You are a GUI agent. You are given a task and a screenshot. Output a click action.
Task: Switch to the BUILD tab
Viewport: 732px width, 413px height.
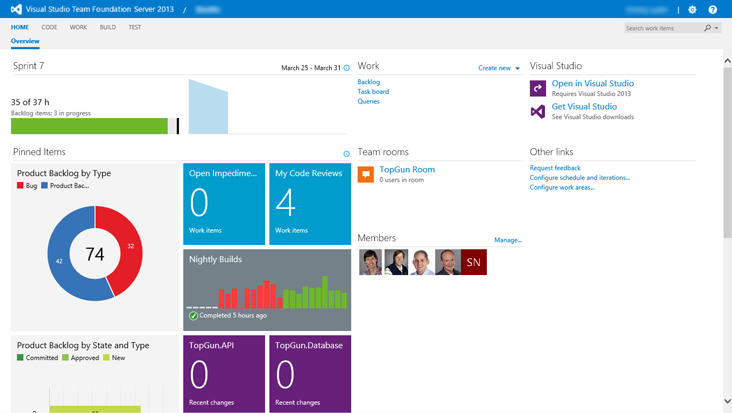[107, 27]
